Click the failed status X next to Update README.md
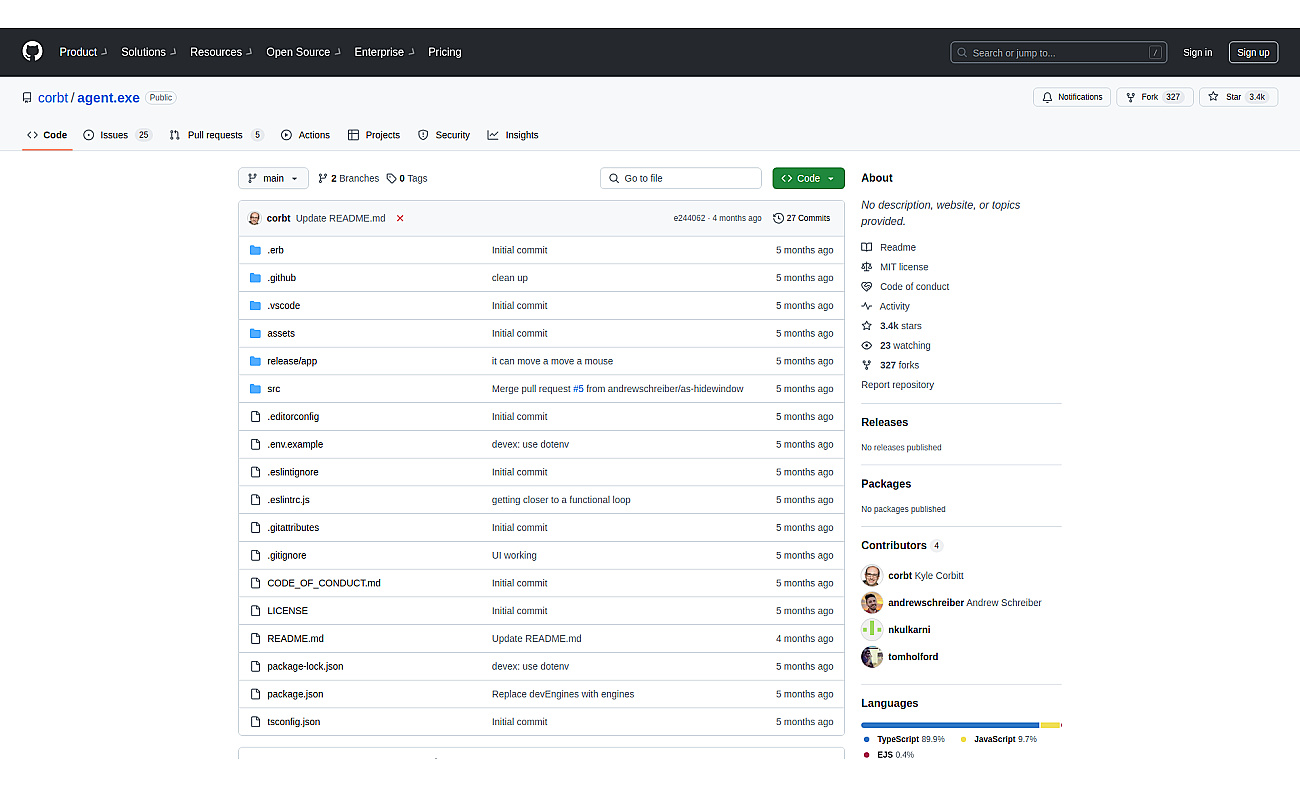Viewport: 1300px width, 788px height. click(400, 218)
